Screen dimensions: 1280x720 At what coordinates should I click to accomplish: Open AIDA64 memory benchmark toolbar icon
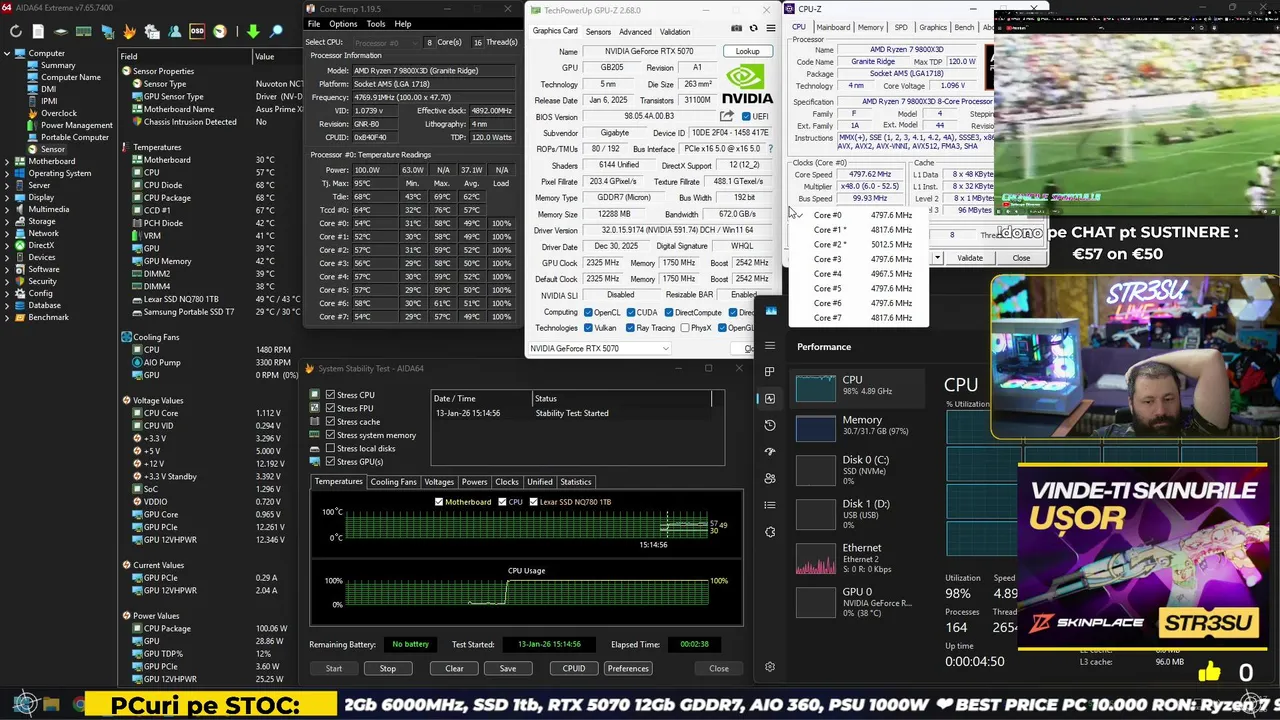point(84,31)
